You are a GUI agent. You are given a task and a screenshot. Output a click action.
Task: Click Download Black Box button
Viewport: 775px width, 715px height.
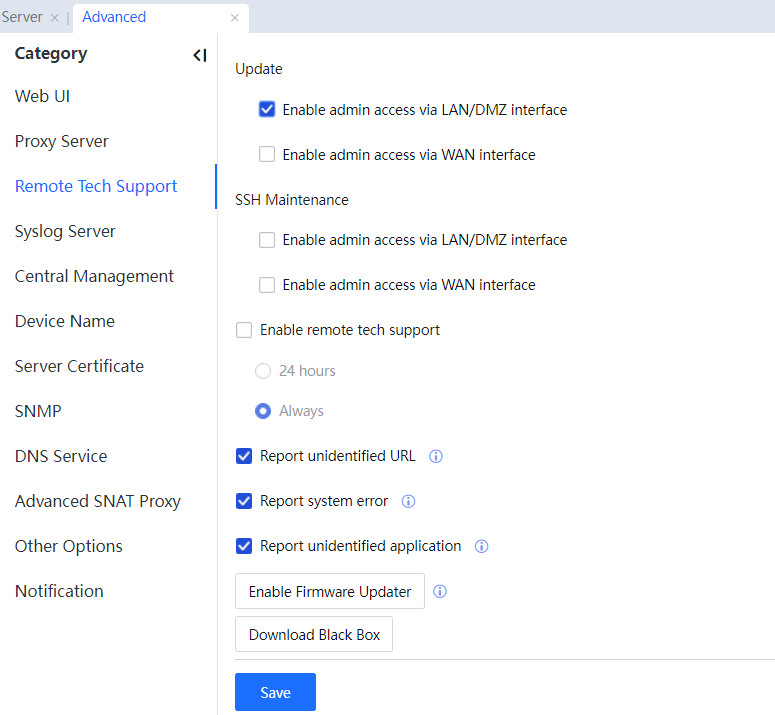coord(314,634)
